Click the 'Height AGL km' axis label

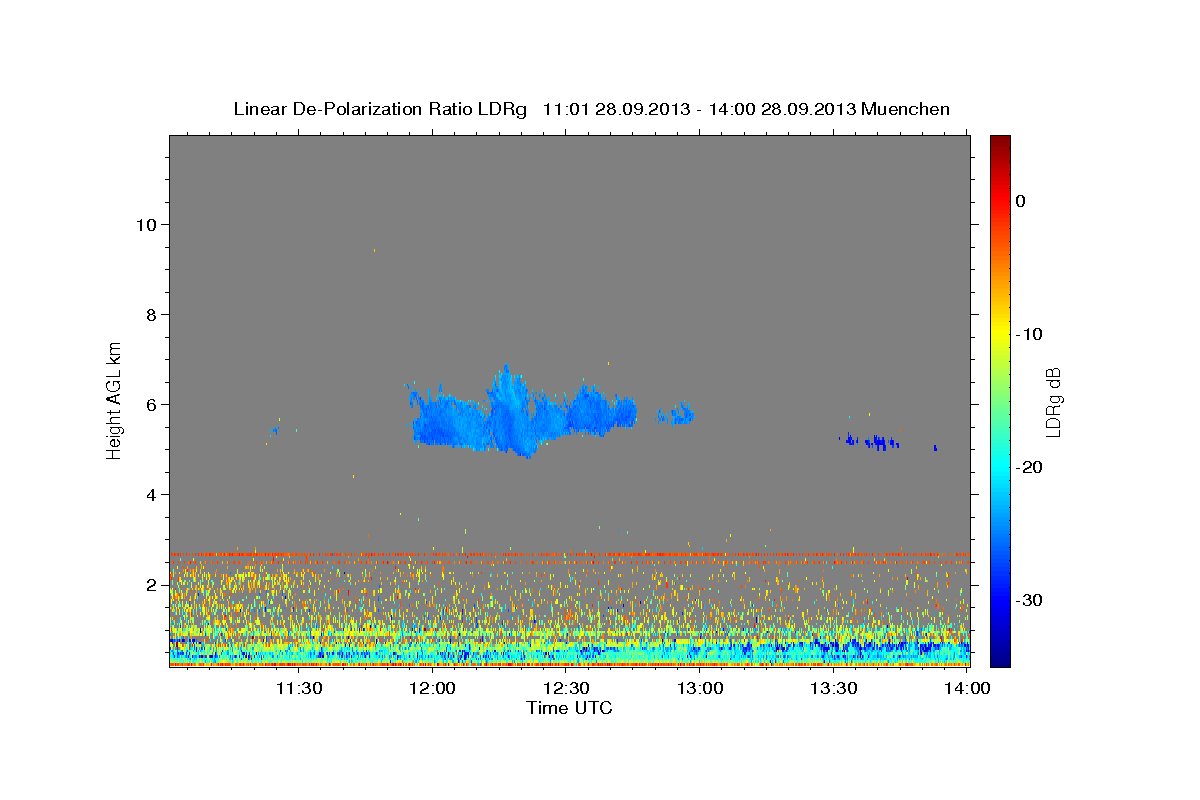click(x=115, y=399)
